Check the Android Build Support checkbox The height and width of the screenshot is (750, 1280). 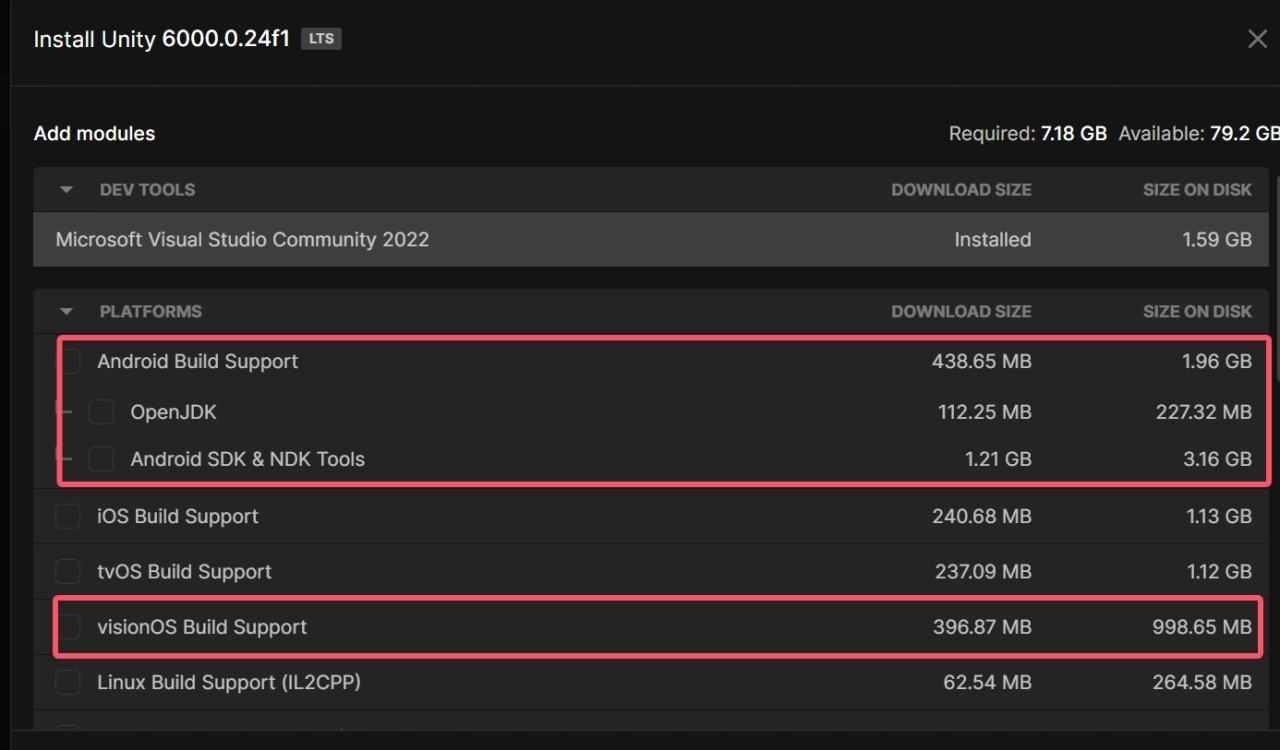tap(68, 362)
